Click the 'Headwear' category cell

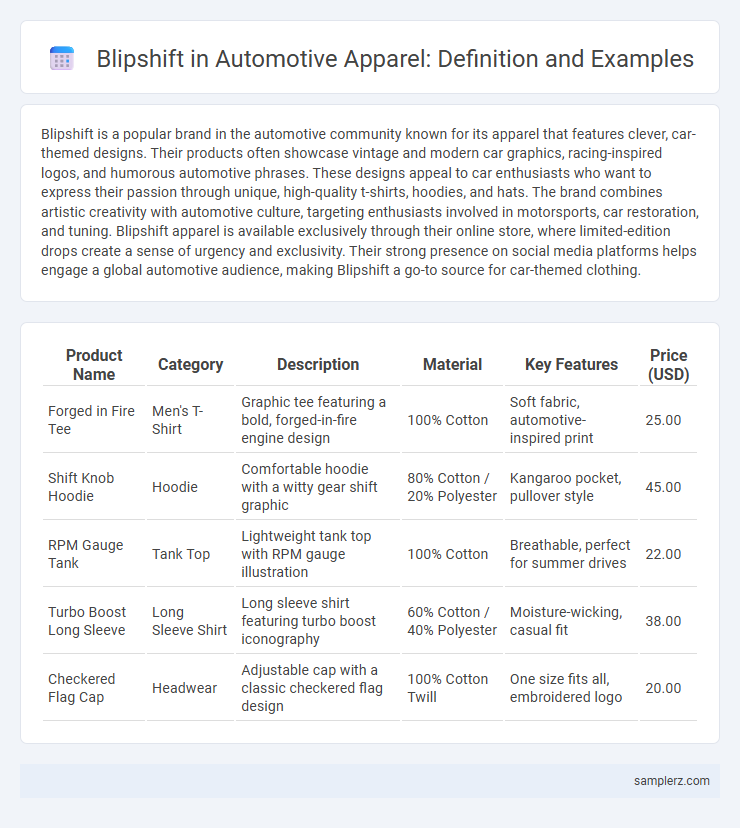[190, 688]
